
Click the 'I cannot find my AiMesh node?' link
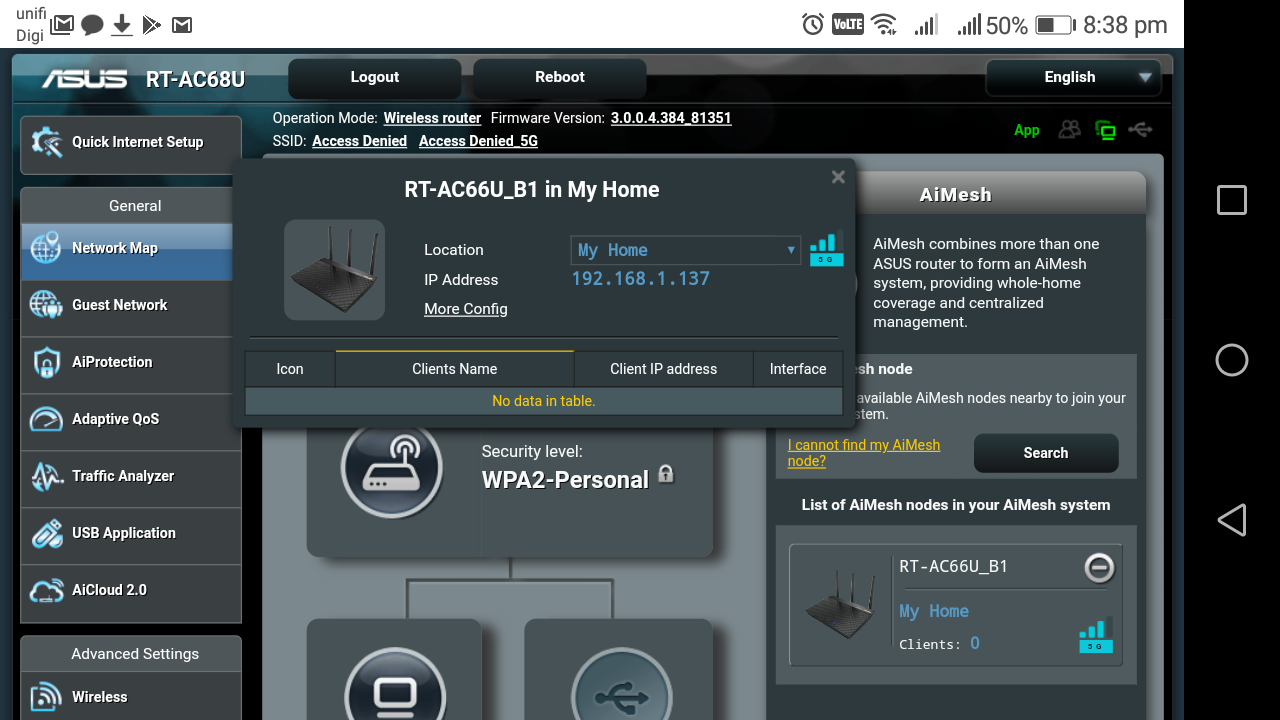[x=864, y=453]
